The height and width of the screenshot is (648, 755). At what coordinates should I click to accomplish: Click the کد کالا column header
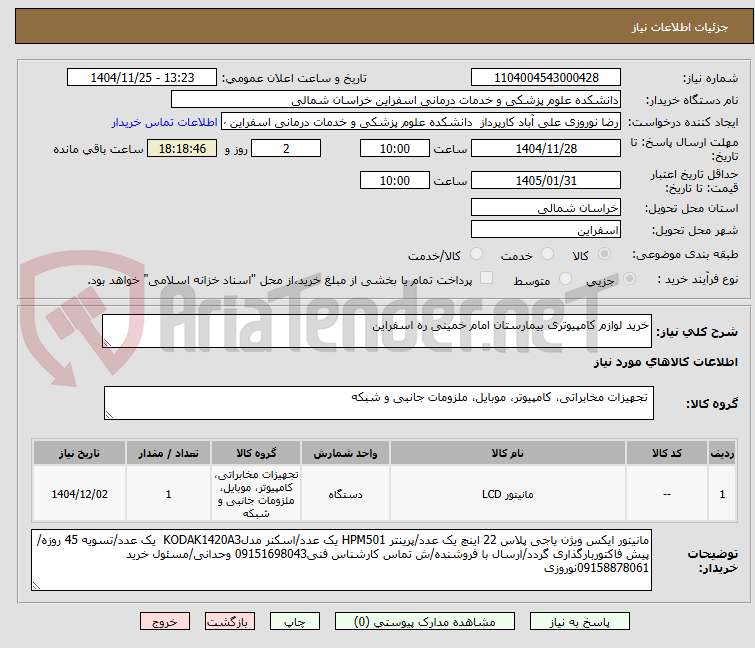[x=667, y=453]
